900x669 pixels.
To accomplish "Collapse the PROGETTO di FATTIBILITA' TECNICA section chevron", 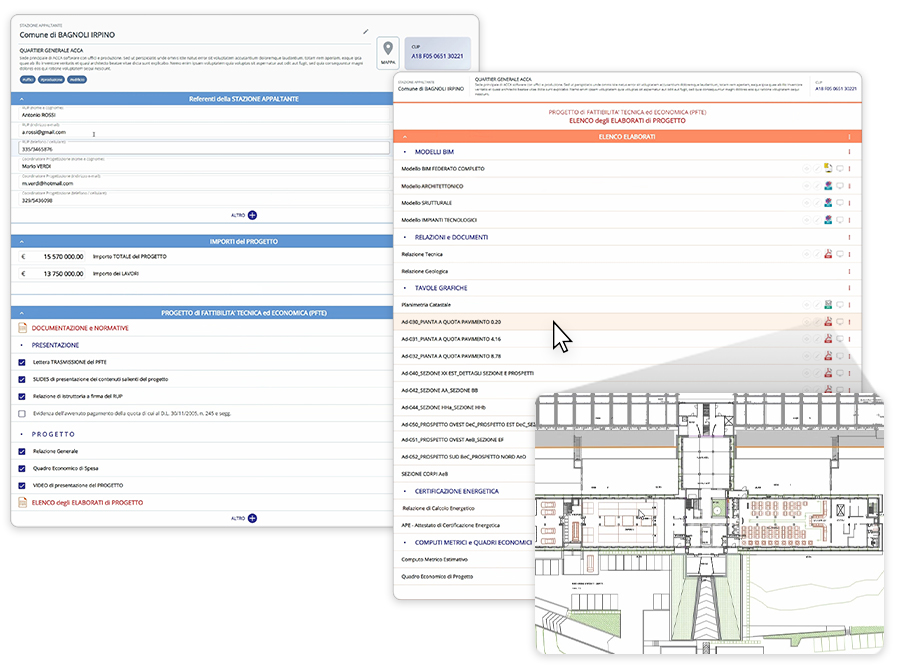I will tap(22, 313).
